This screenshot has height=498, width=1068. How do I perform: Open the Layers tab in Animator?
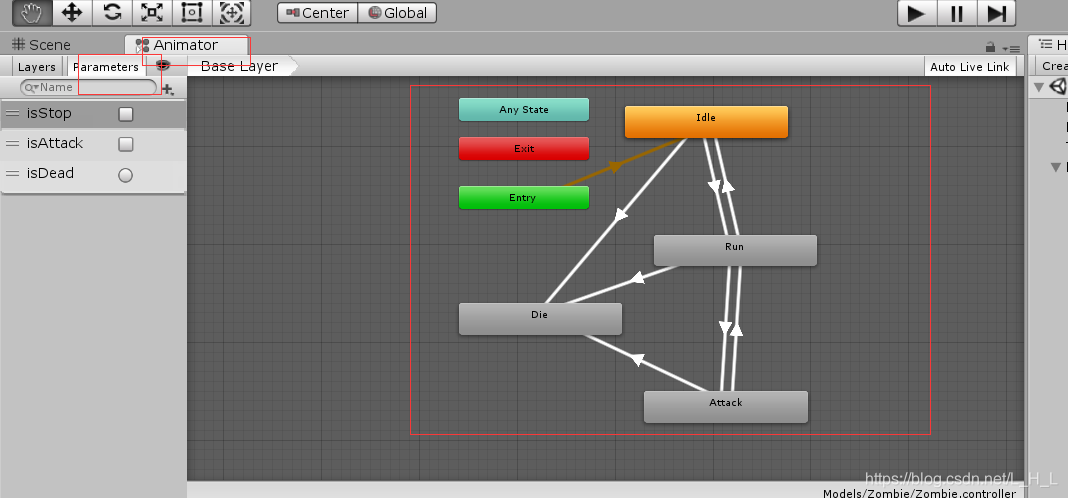click(37, 67)
